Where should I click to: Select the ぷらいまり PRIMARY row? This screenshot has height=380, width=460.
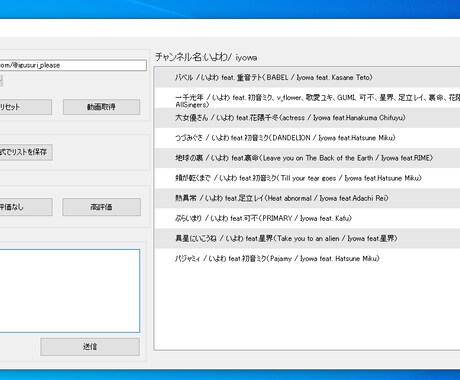[307, 218]
